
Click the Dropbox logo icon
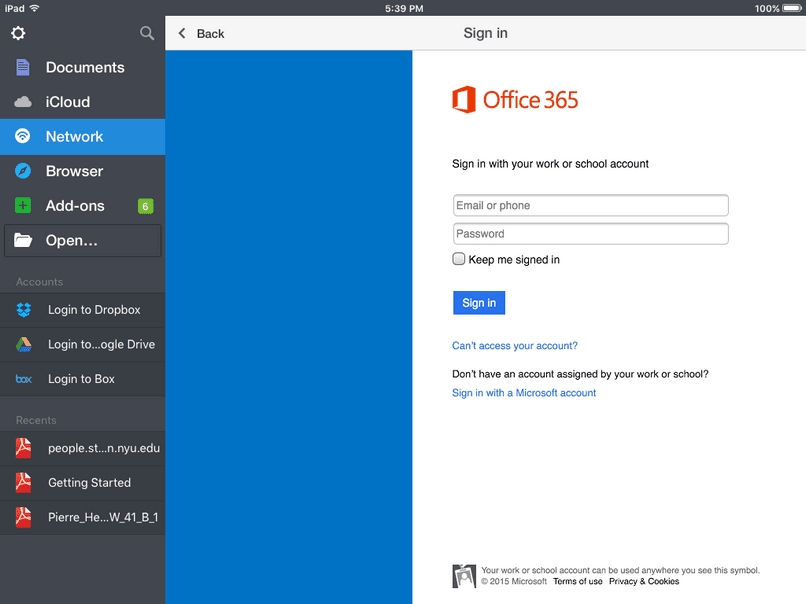coord(24,309)
